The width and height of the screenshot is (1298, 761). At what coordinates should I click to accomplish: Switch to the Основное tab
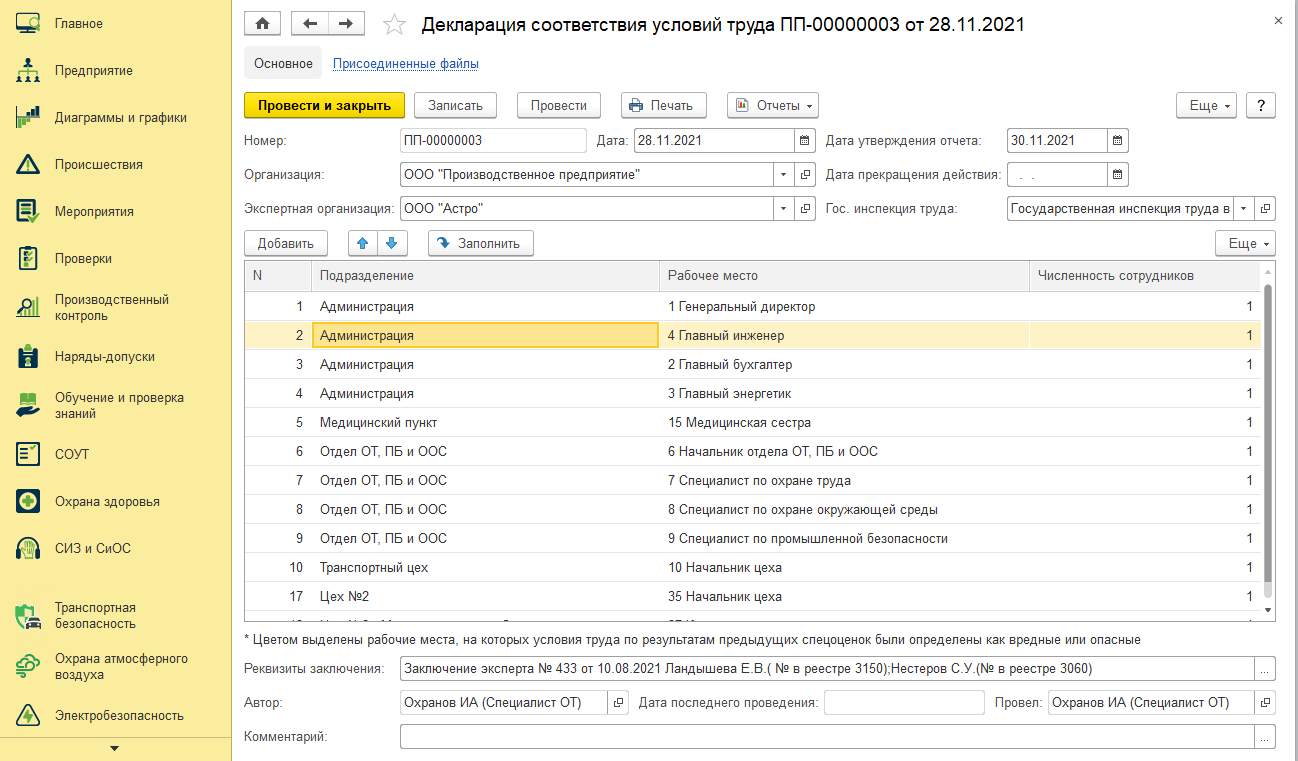click(283, 64)
